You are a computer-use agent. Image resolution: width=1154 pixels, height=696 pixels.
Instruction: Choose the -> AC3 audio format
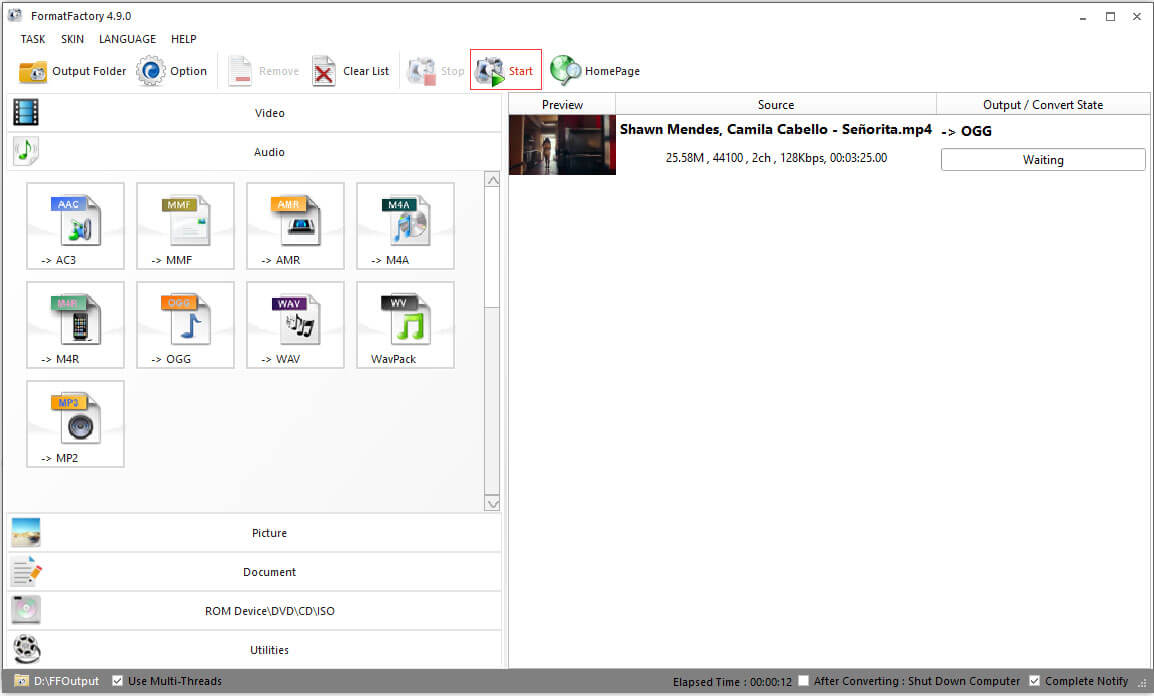click(75, 226)
